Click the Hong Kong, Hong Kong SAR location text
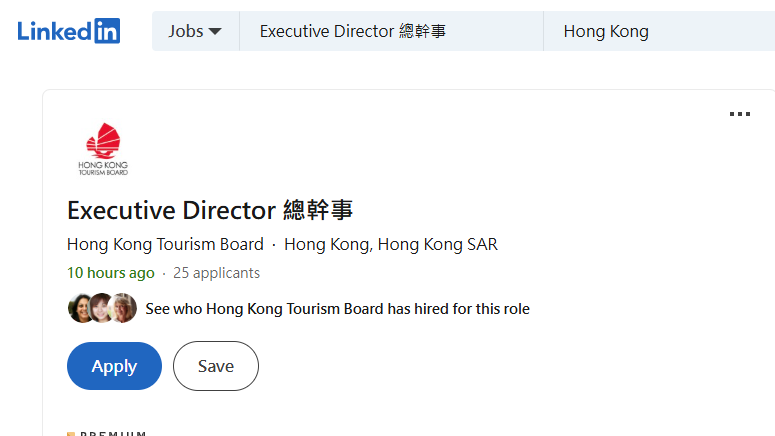 (x=390, y=244)
